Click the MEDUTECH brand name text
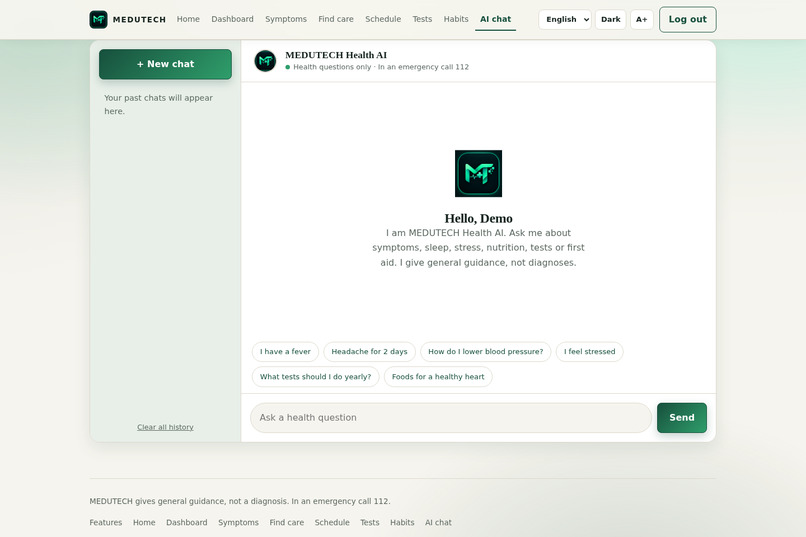Screen dimensions: 806x537 click(x=139, y=20)
